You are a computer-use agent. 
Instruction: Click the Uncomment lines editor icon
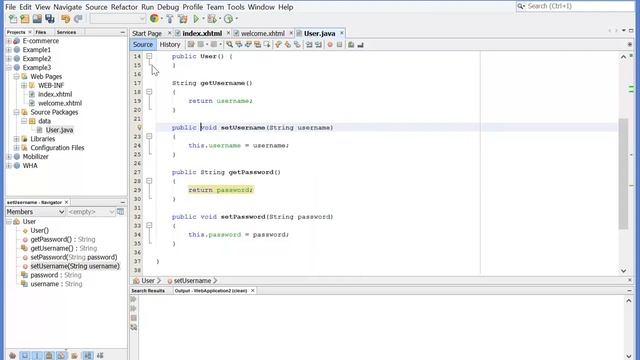point(360,44)
